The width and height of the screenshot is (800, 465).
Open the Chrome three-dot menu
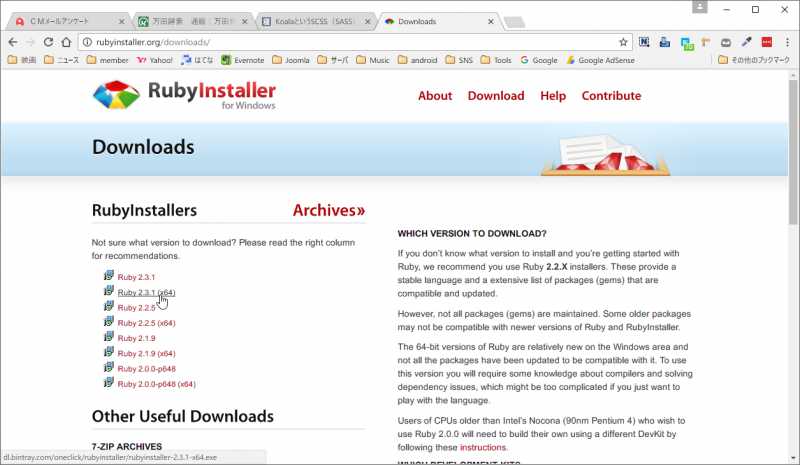coord(787,42)
